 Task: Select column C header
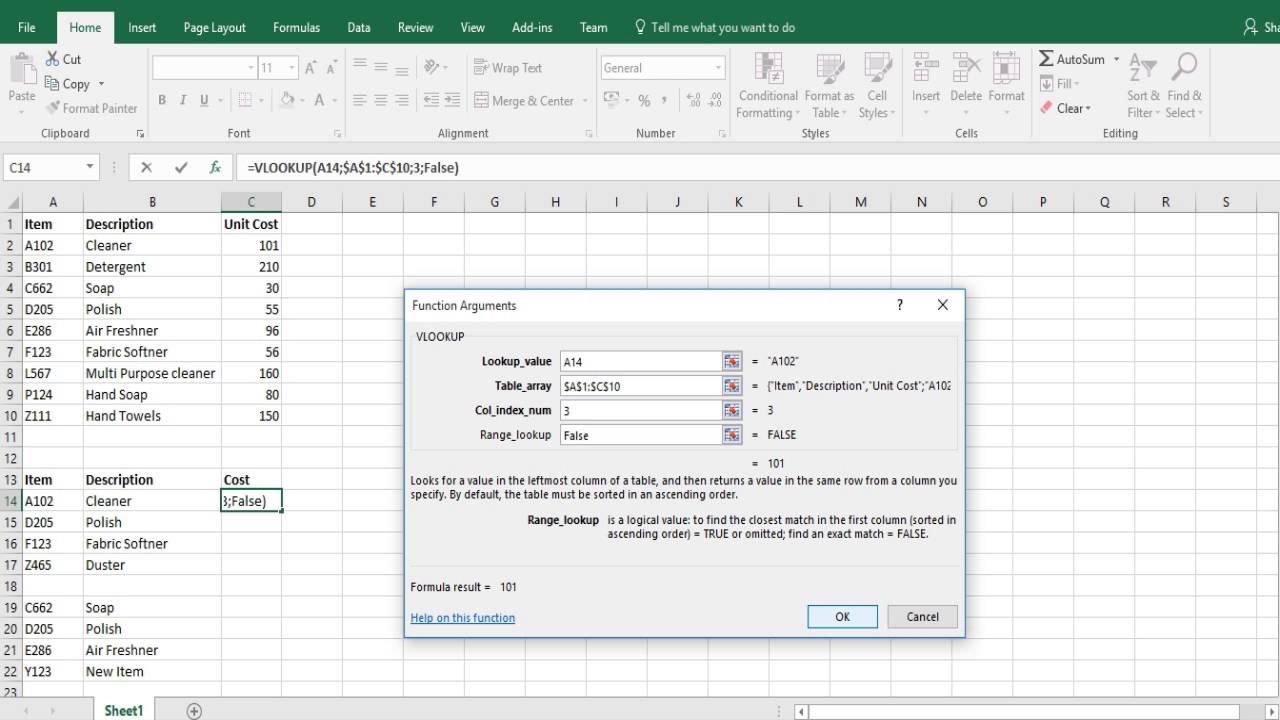coord(251,202)
